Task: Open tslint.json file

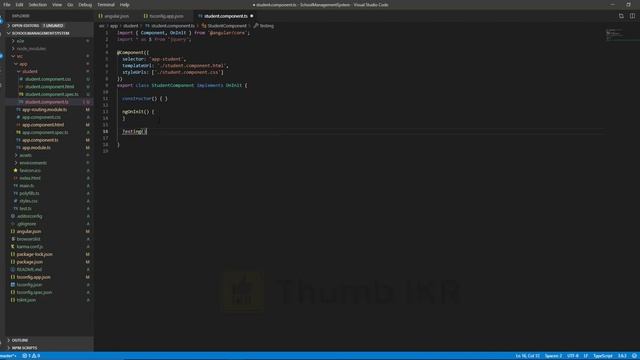Action: pos(26,300)
